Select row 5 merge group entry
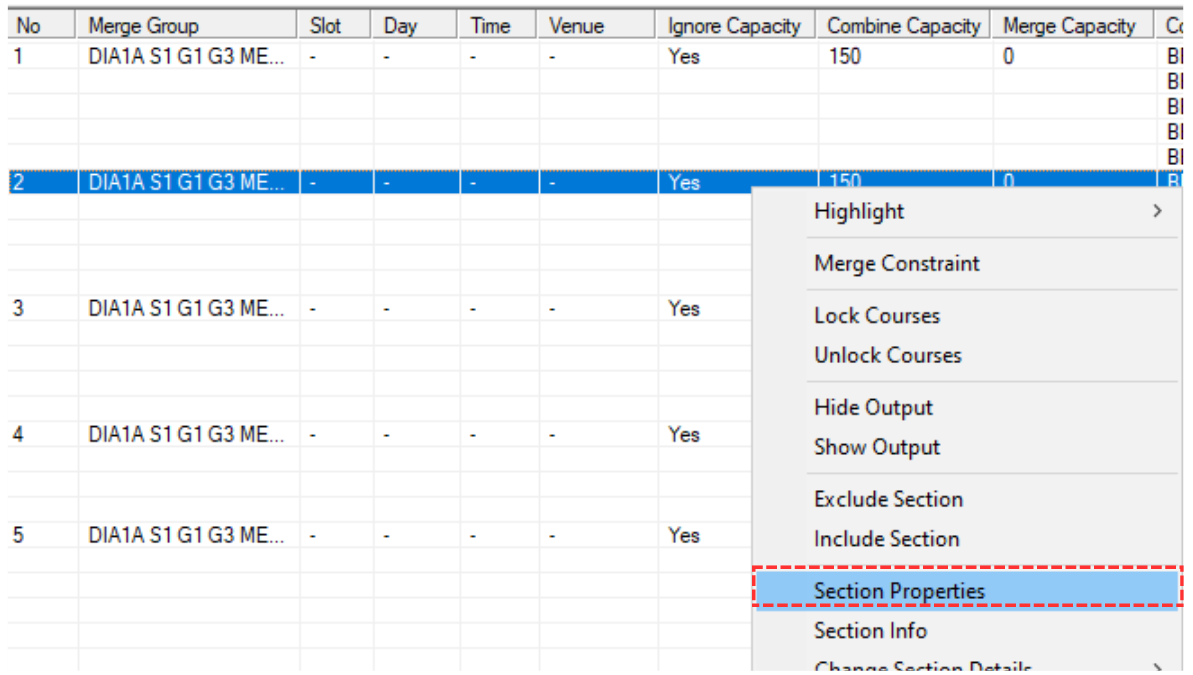Screen dimensions: 1193x675 click(186, 536)
